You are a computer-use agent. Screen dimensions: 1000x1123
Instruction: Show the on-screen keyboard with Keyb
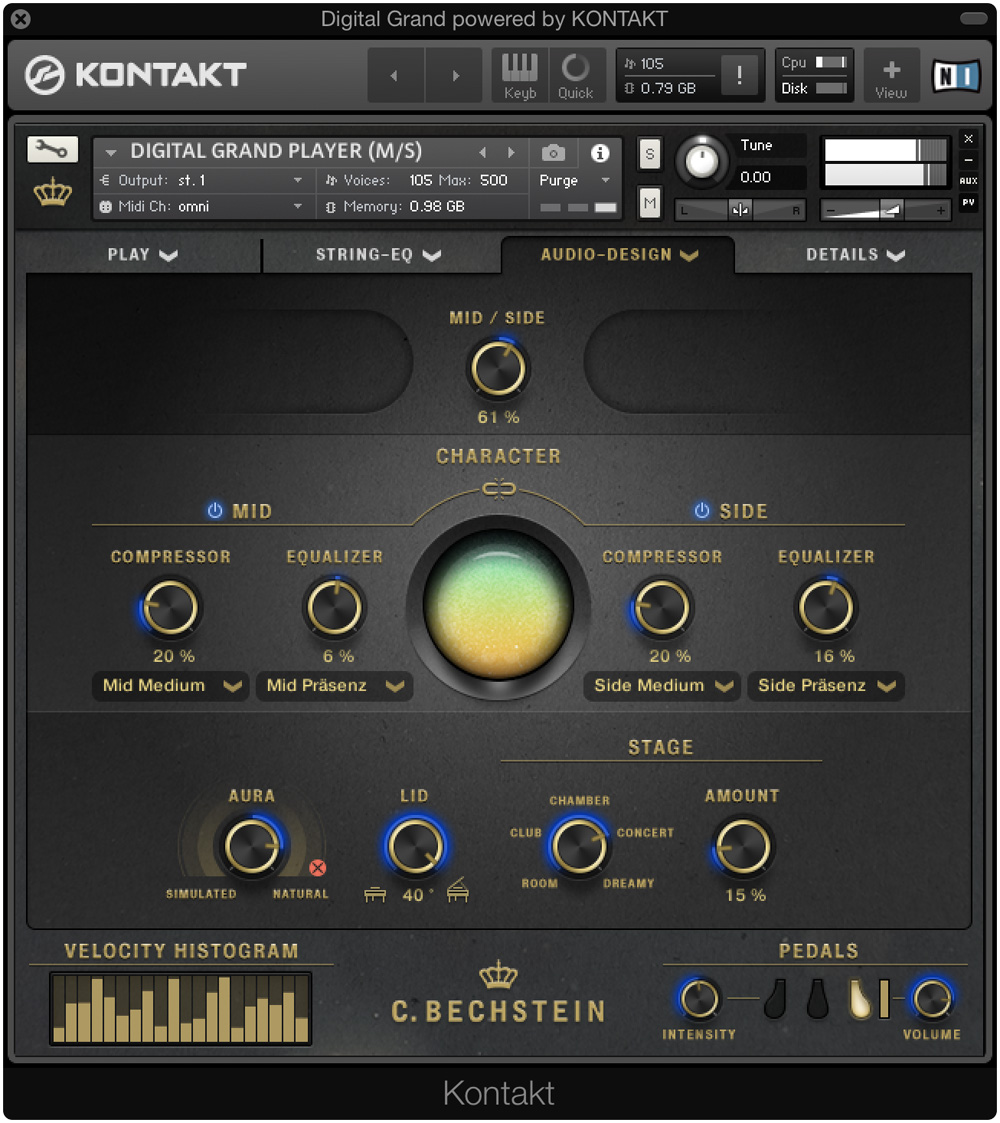pos(520,76)
